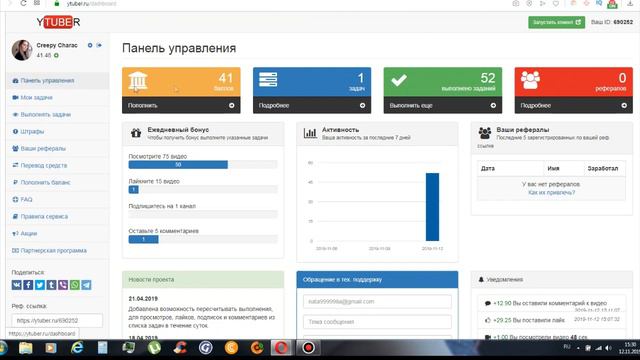Image resolution: width=640 pixels, height=360 pixels.
Task: Open the Creepy Charac profile avatar
Action: pos(22,50)
